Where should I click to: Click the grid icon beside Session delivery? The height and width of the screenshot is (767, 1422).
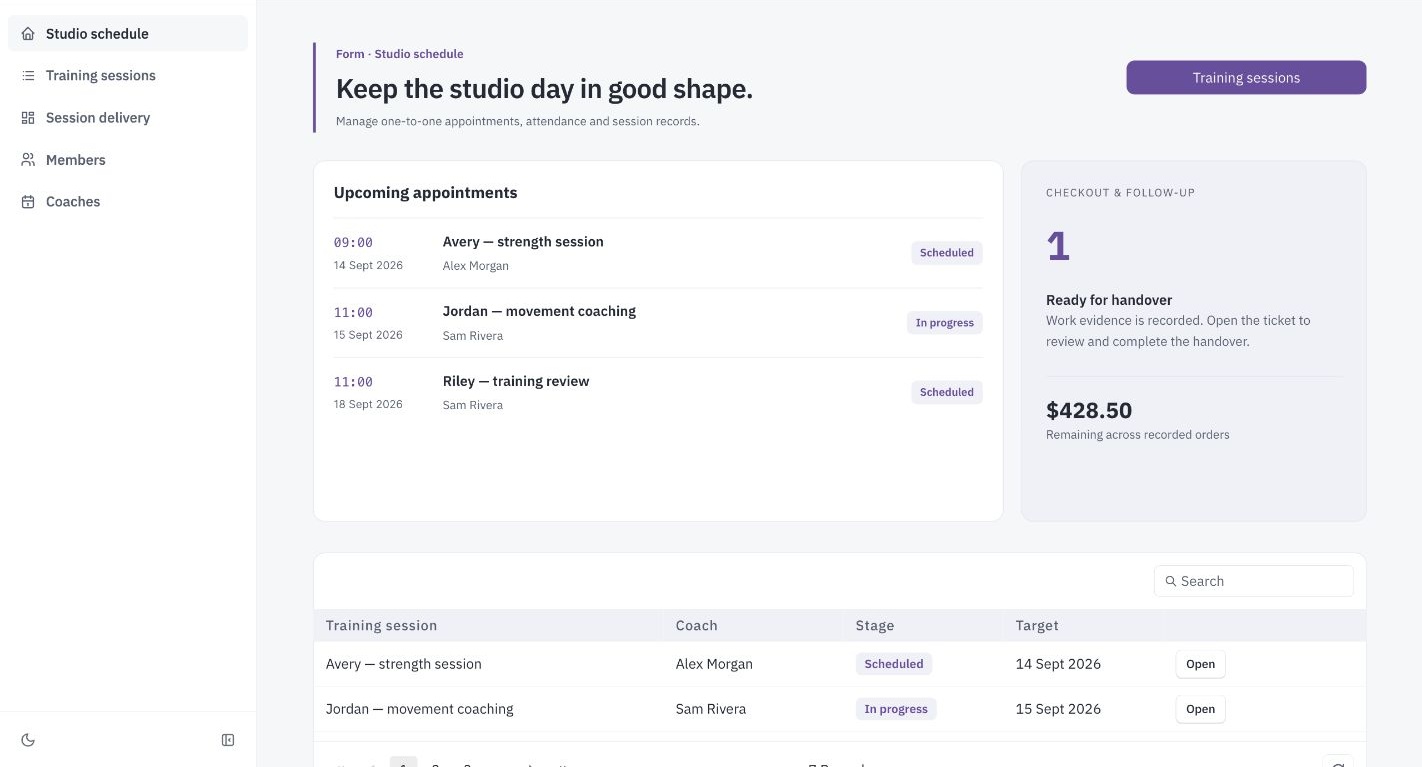coord(28,118)
